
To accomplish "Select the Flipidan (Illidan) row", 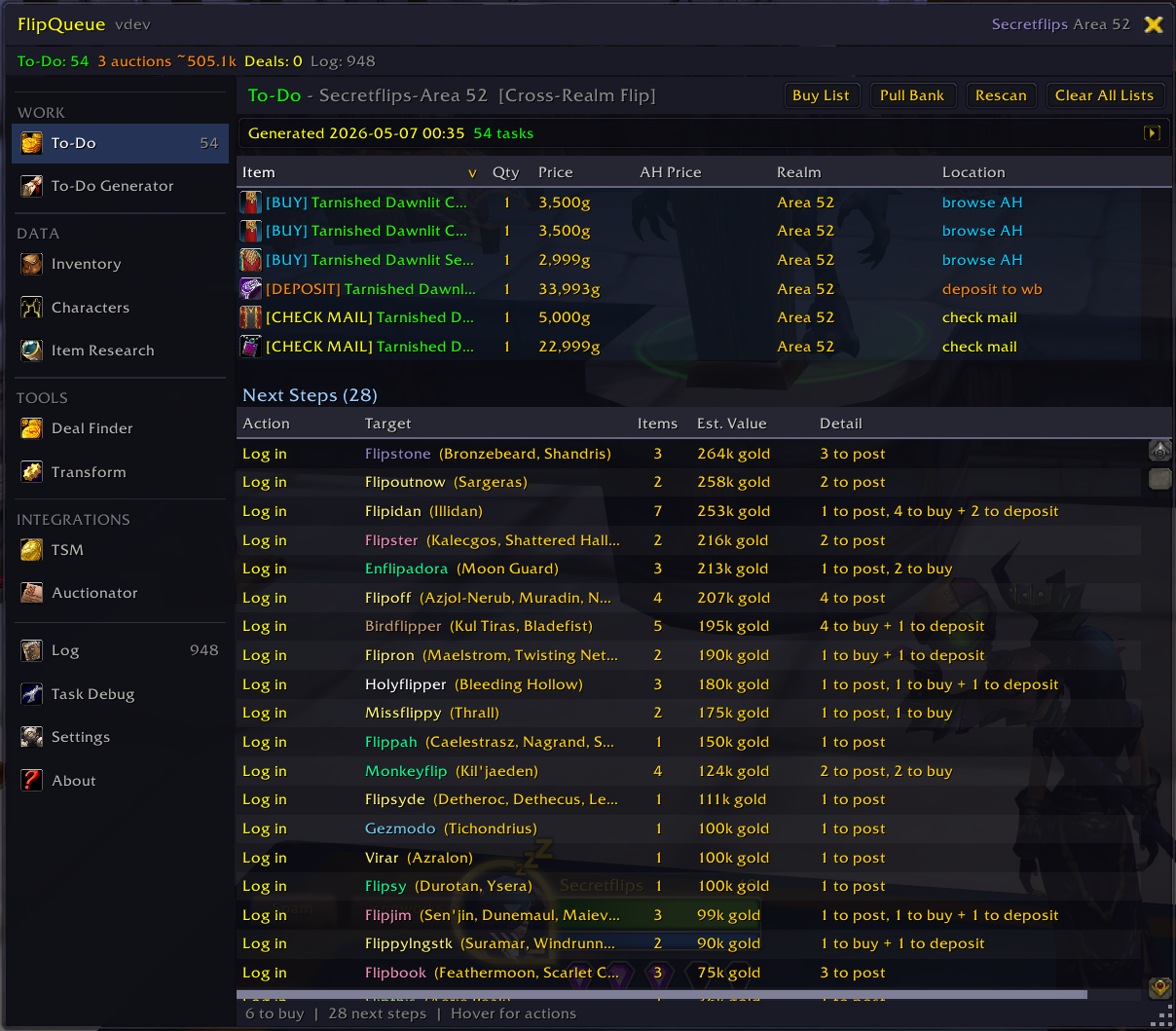I will [688, 511].
